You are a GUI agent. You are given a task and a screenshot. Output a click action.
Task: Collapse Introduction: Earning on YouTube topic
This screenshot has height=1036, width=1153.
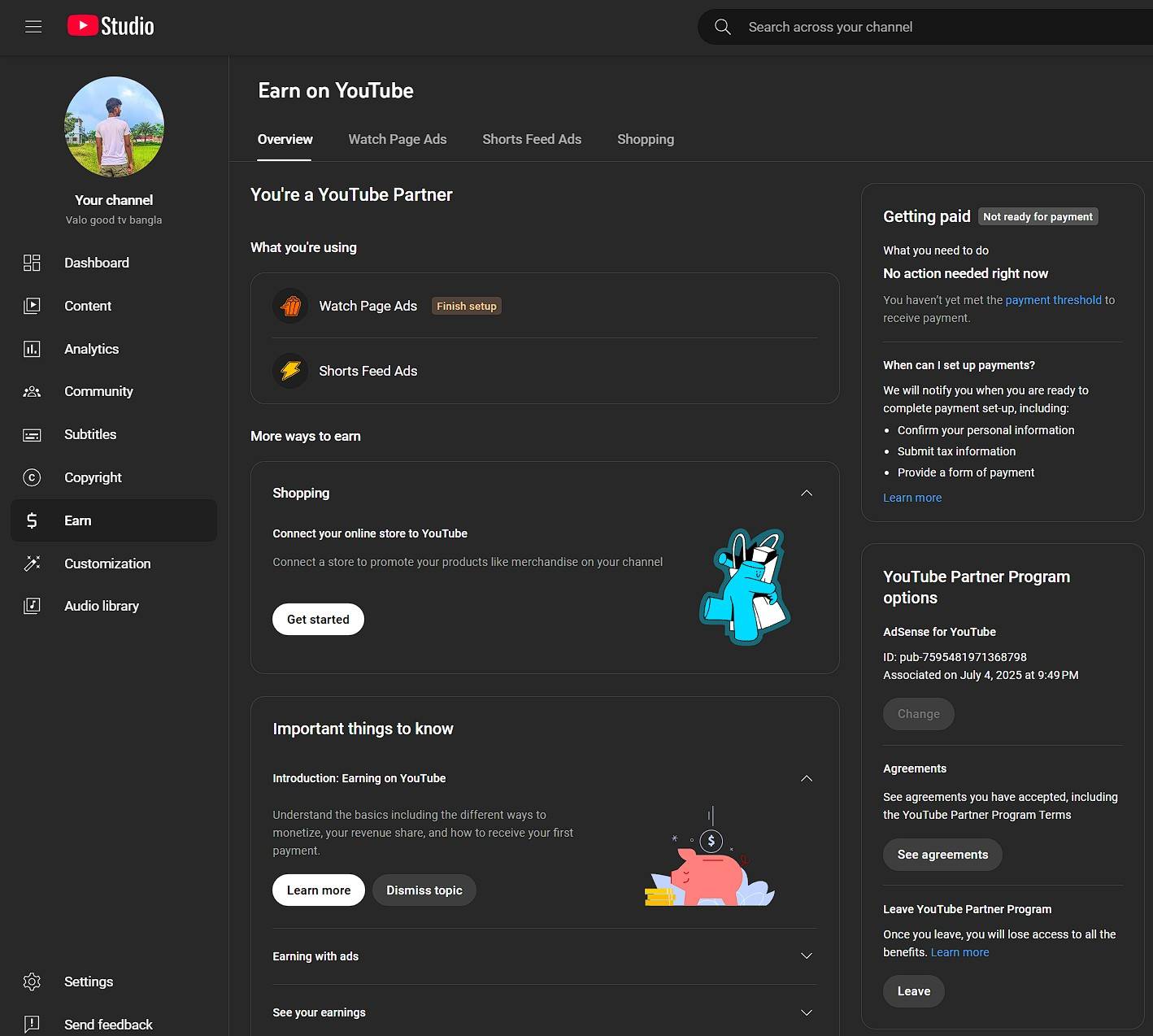tap(806, 778)
